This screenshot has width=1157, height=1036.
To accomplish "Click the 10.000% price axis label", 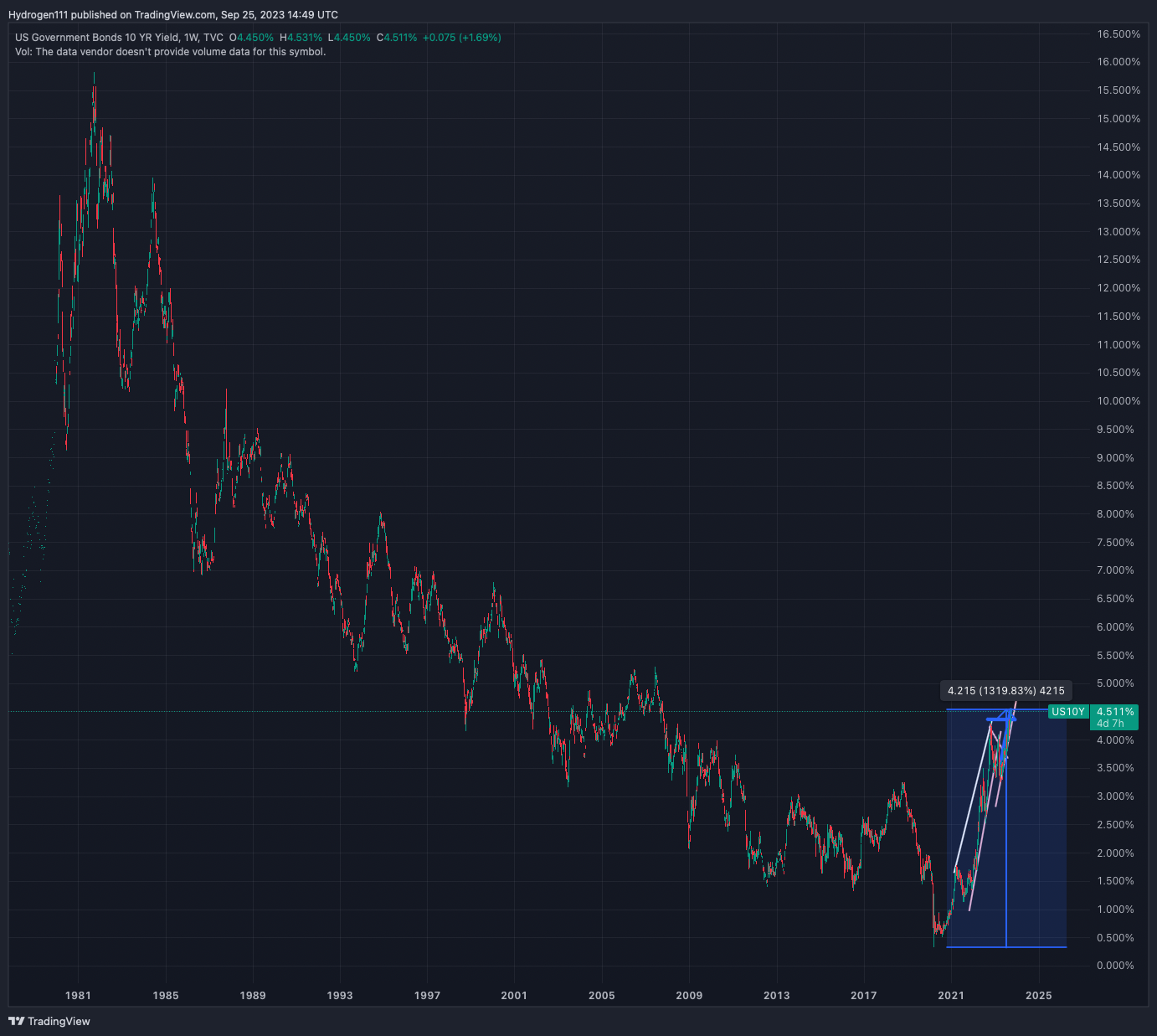I will click(x=1118, y=401).
